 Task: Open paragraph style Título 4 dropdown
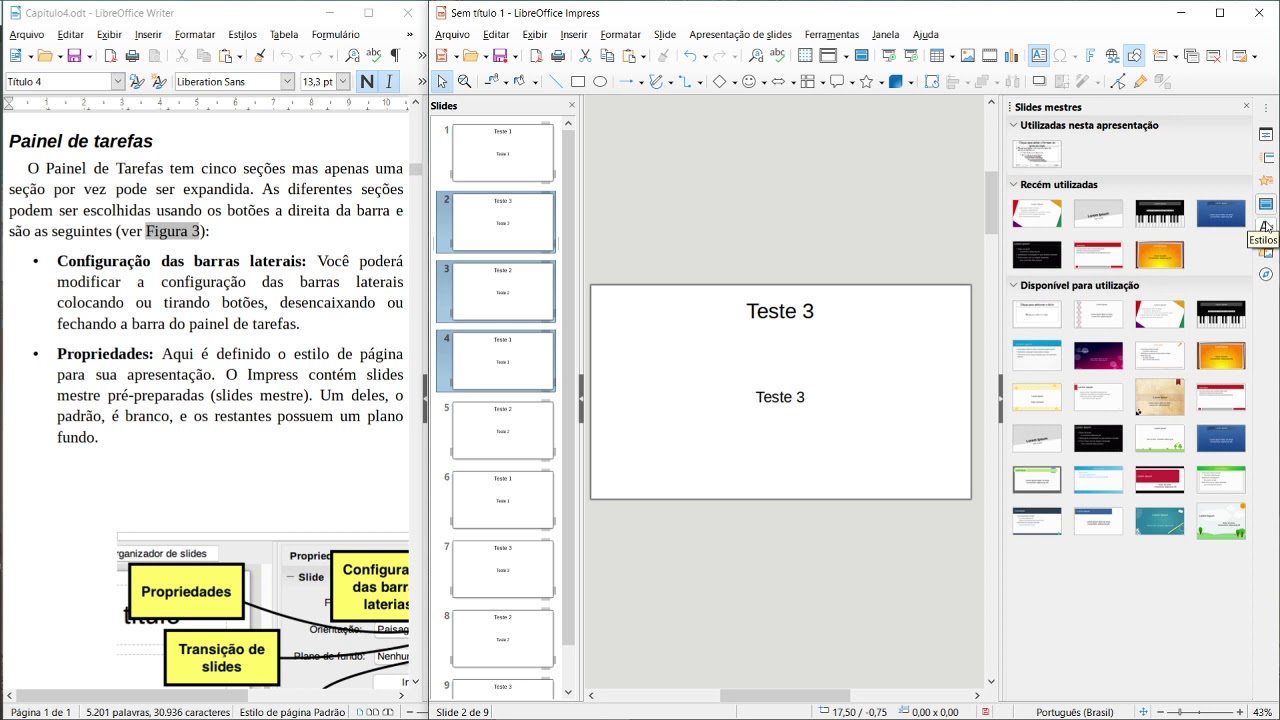(117, 82)
